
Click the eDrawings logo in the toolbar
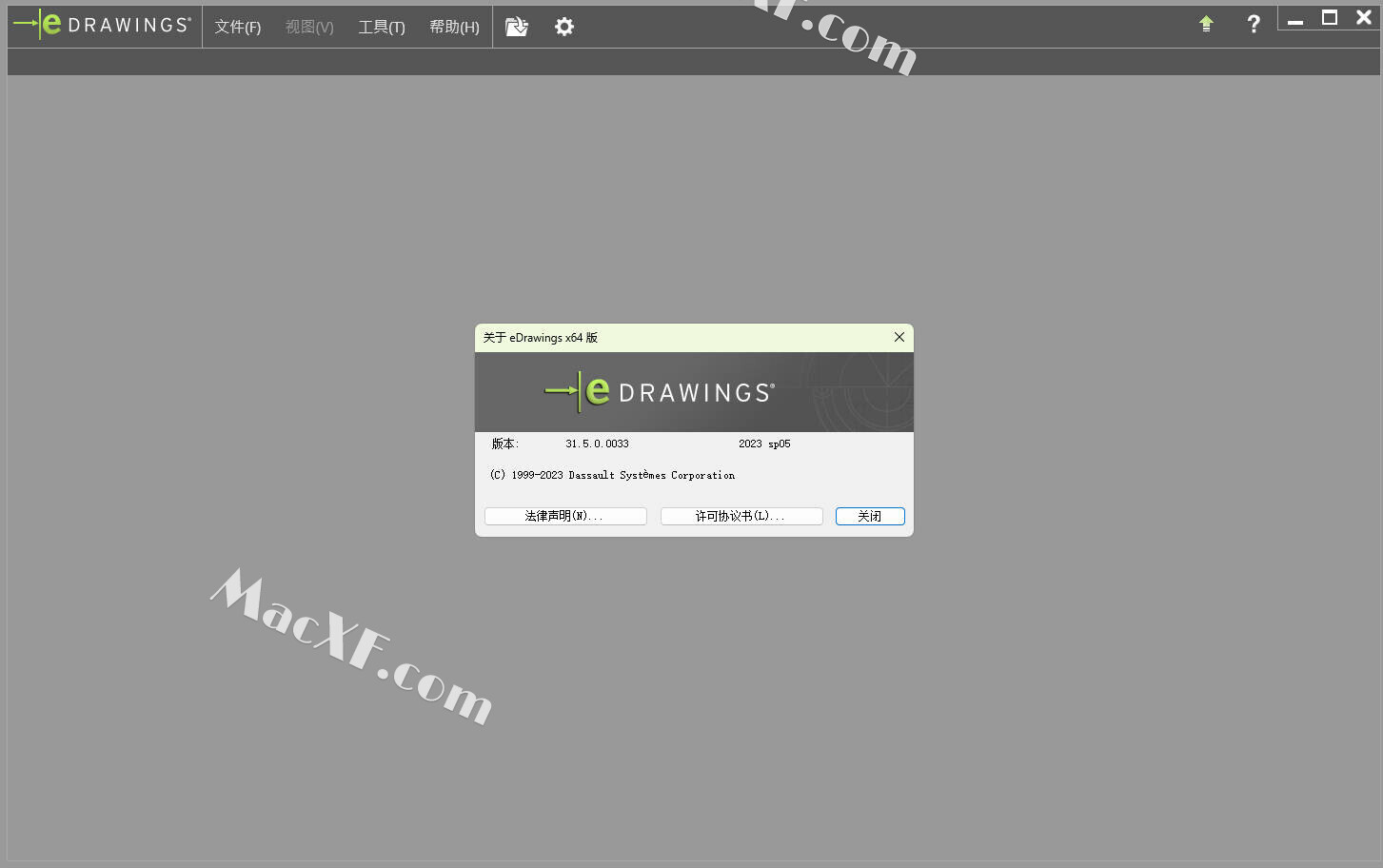pos(102,24)
